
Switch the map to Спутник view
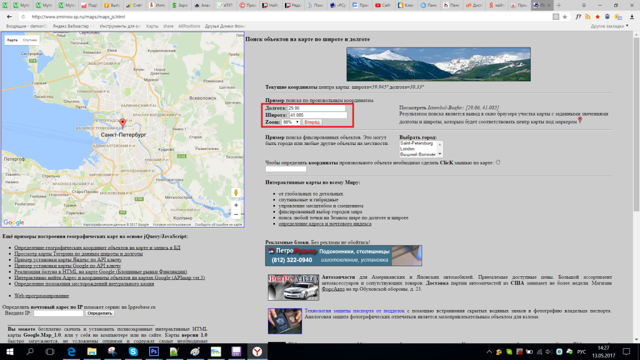[30, 40]
